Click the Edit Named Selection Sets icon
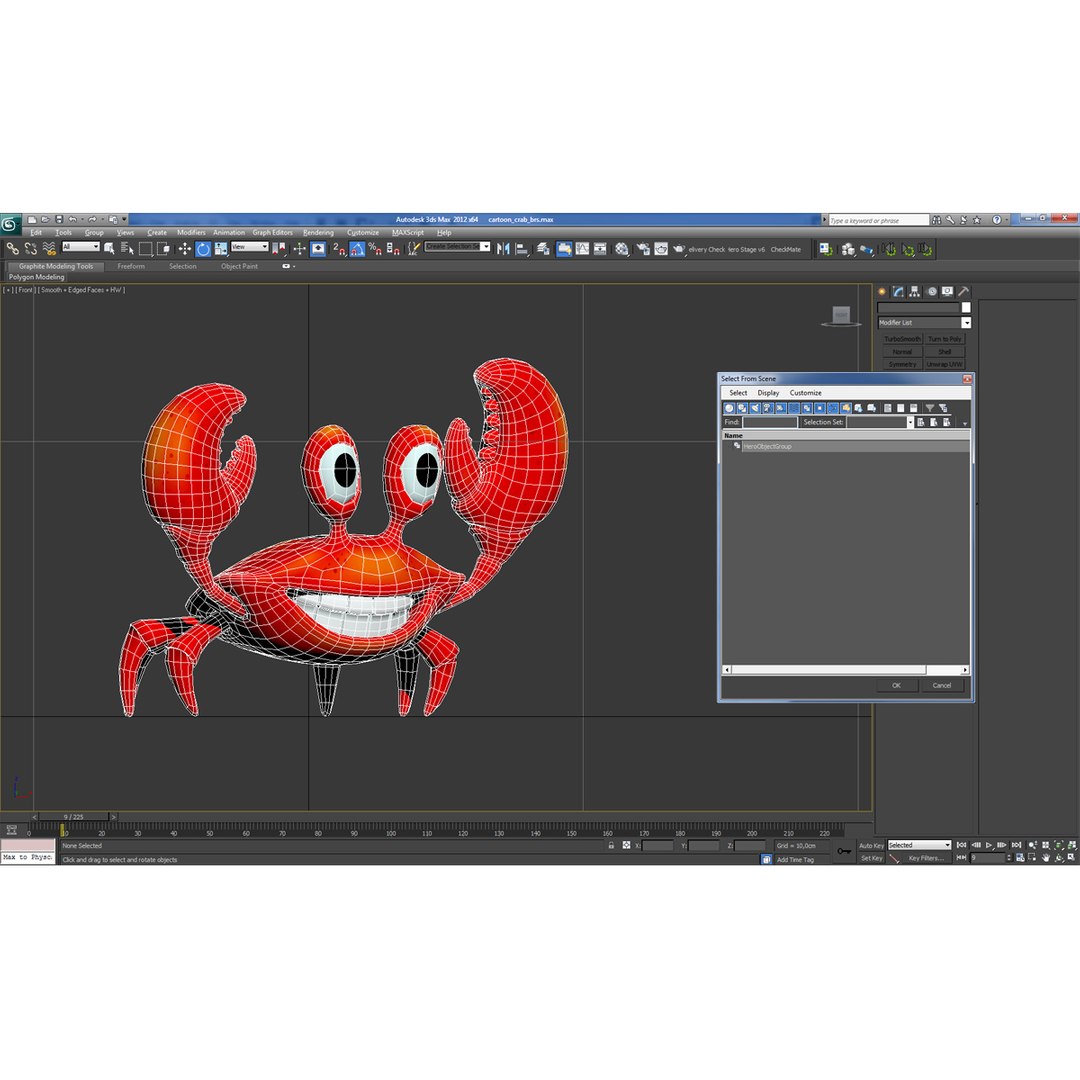This screenshot has height=1080, width=1080. (414, 249)
